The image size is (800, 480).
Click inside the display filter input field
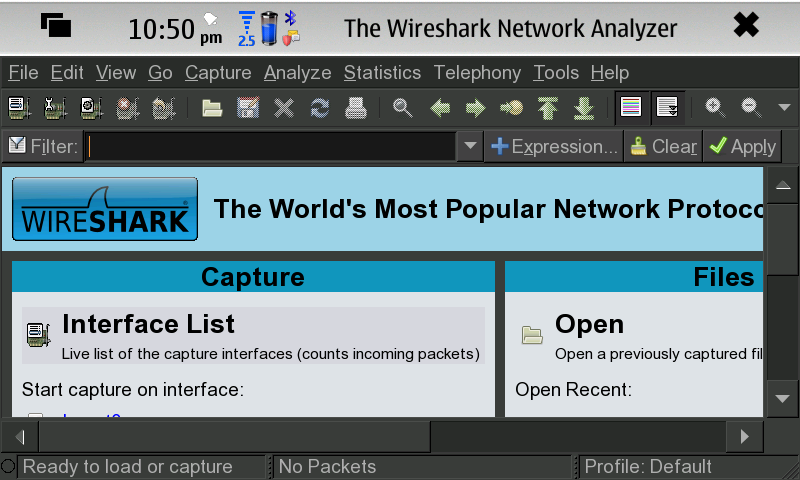tap(270, 146)
